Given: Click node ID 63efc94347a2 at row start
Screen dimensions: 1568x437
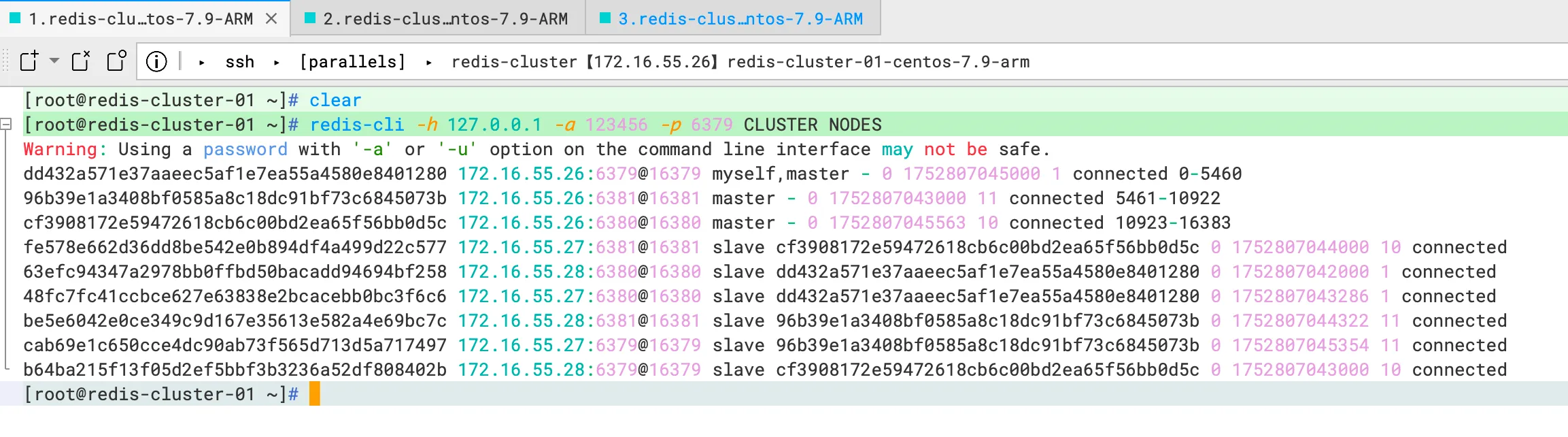Looking at the screenshot, I should point(235,272).
